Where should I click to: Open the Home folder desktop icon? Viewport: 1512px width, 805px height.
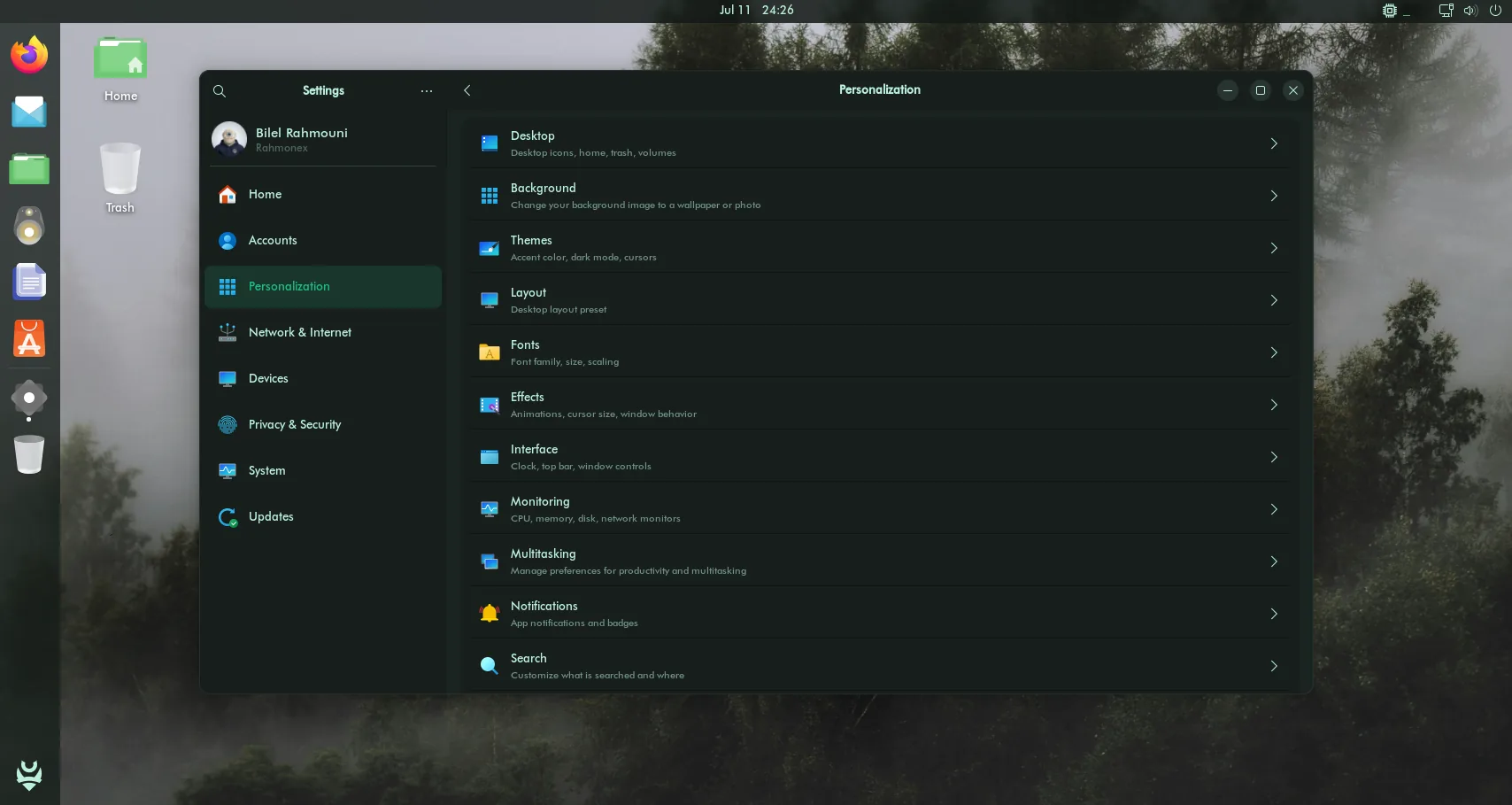(x=120, y=70)
